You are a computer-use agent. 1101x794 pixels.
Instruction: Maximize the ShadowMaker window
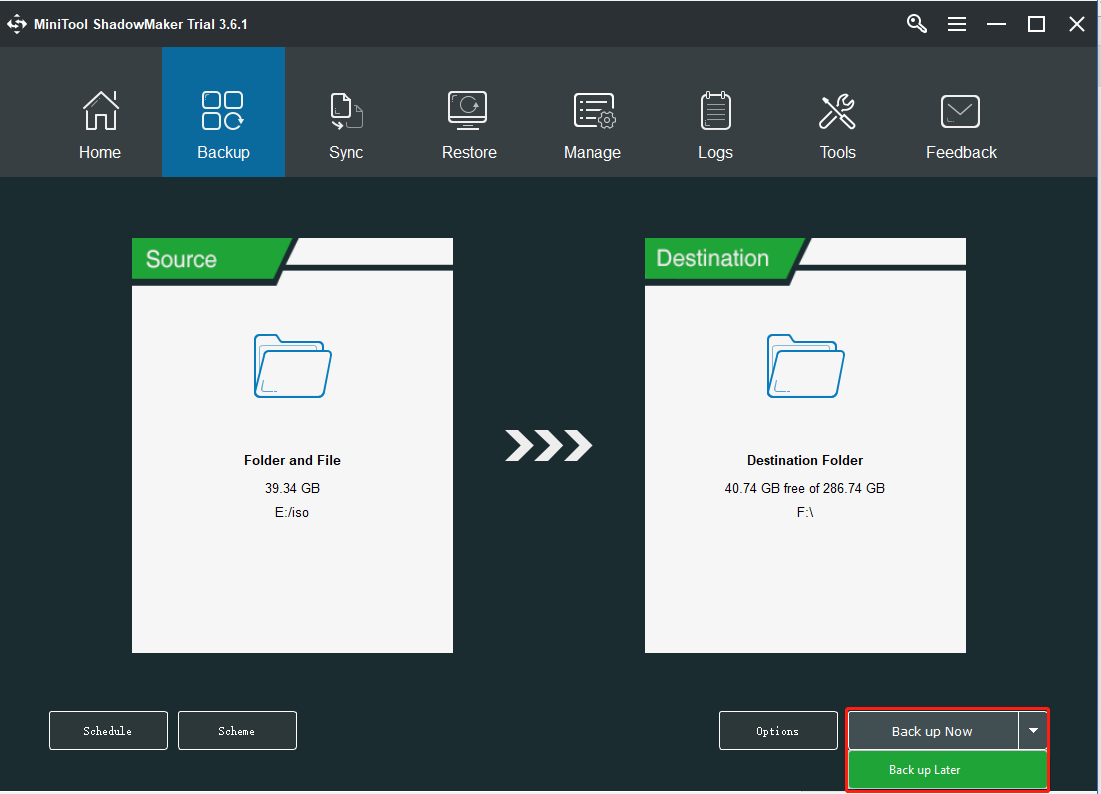pos(1036,24)
